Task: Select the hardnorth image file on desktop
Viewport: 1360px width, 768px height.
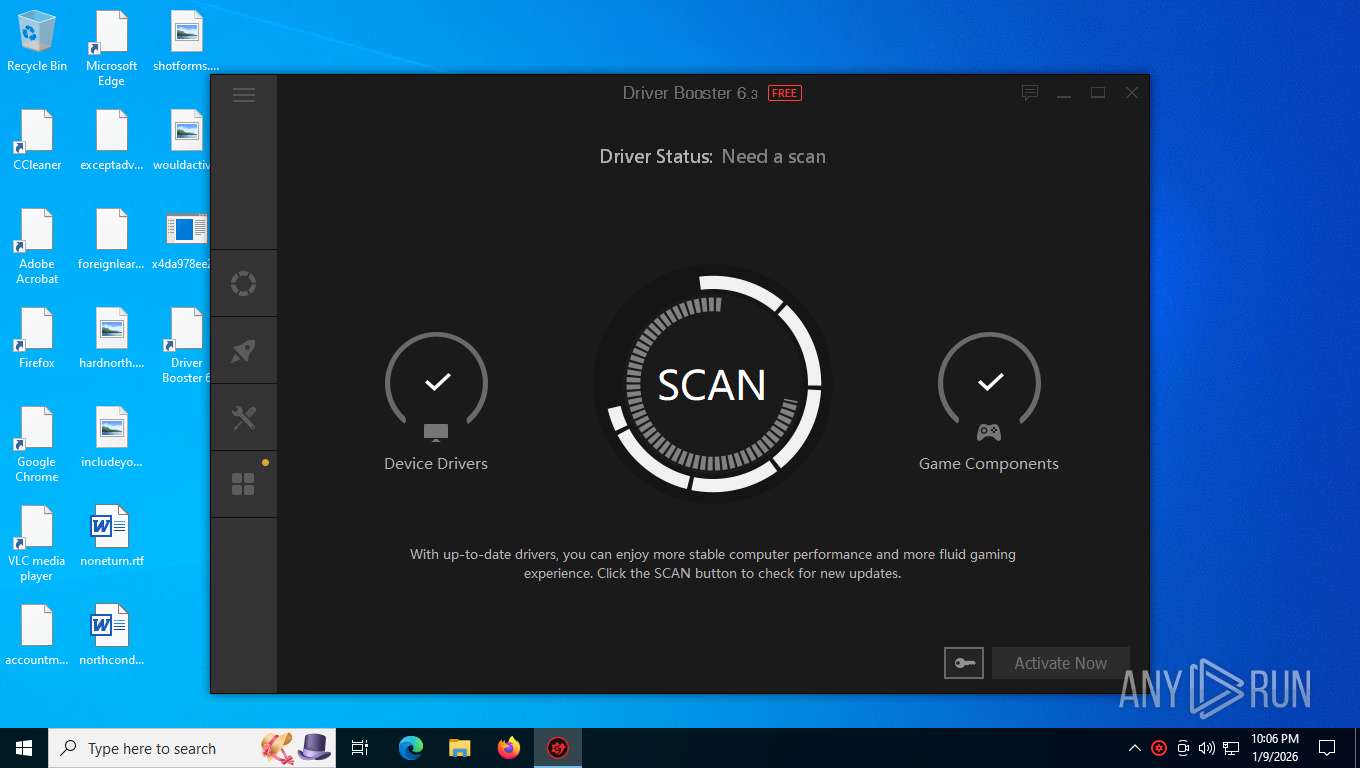Action: 112,339
